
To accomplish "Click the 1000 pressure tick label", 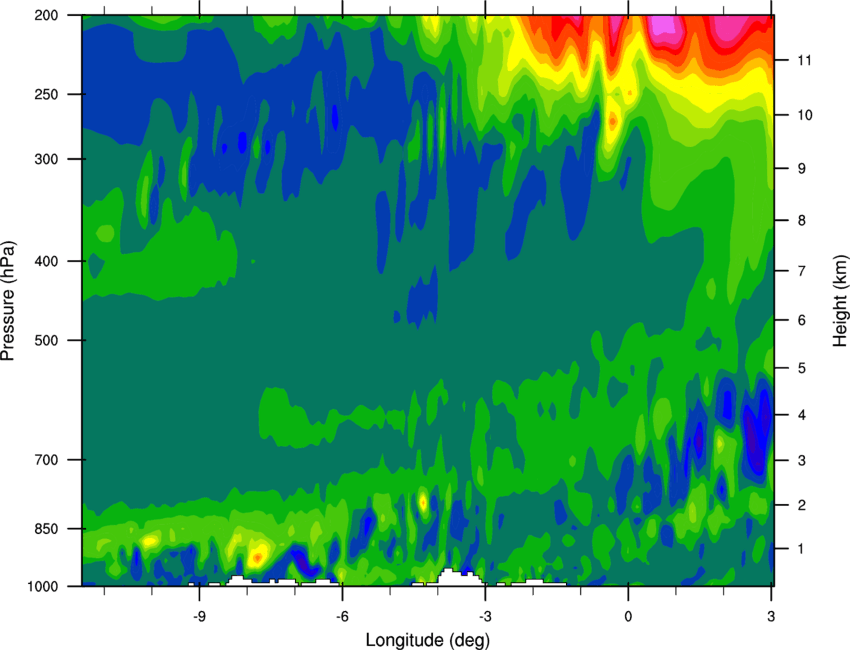I will [43, 587].
